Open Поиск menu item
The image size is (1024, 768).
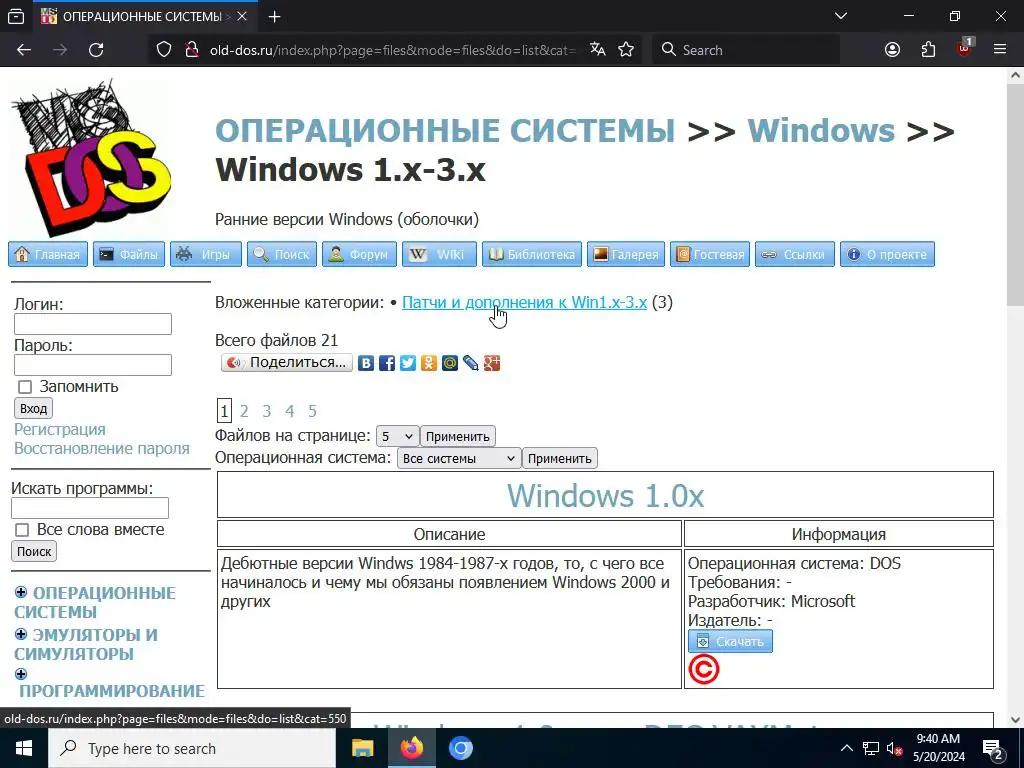pyautogui.click(x=282, y=254)
